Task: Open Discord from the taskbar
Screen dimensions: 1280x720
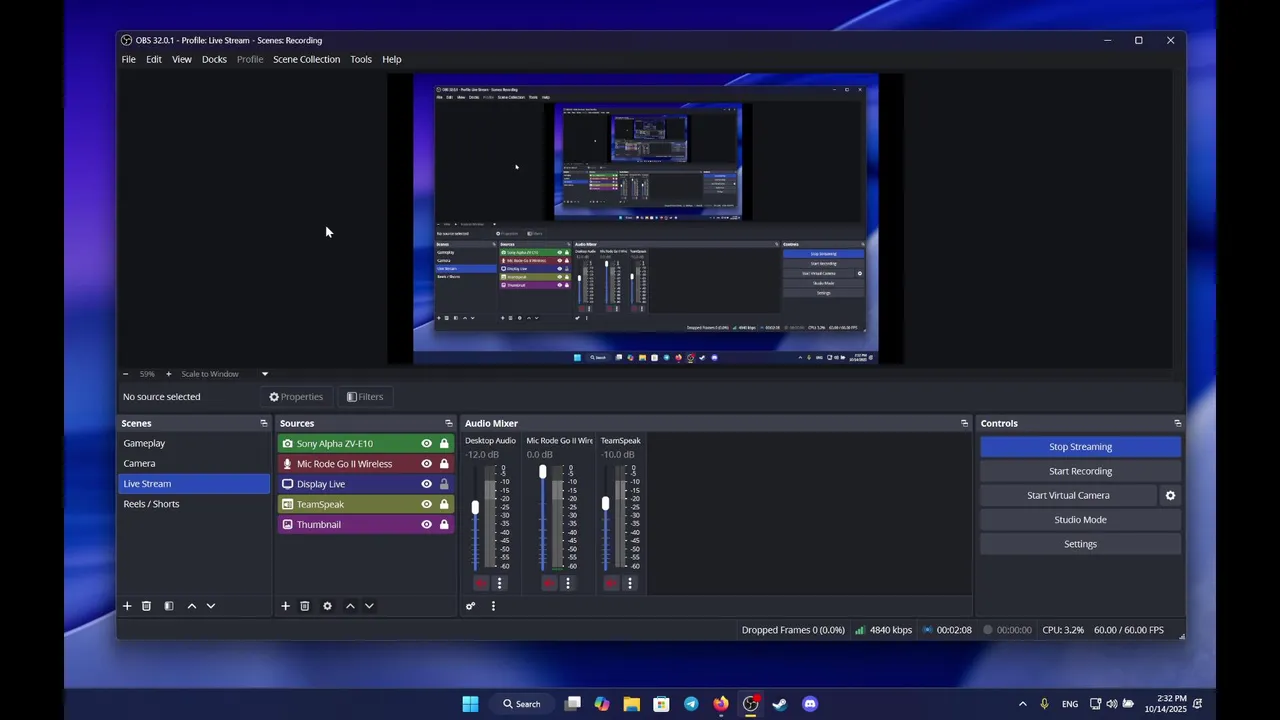Action: tap(810, 704)
